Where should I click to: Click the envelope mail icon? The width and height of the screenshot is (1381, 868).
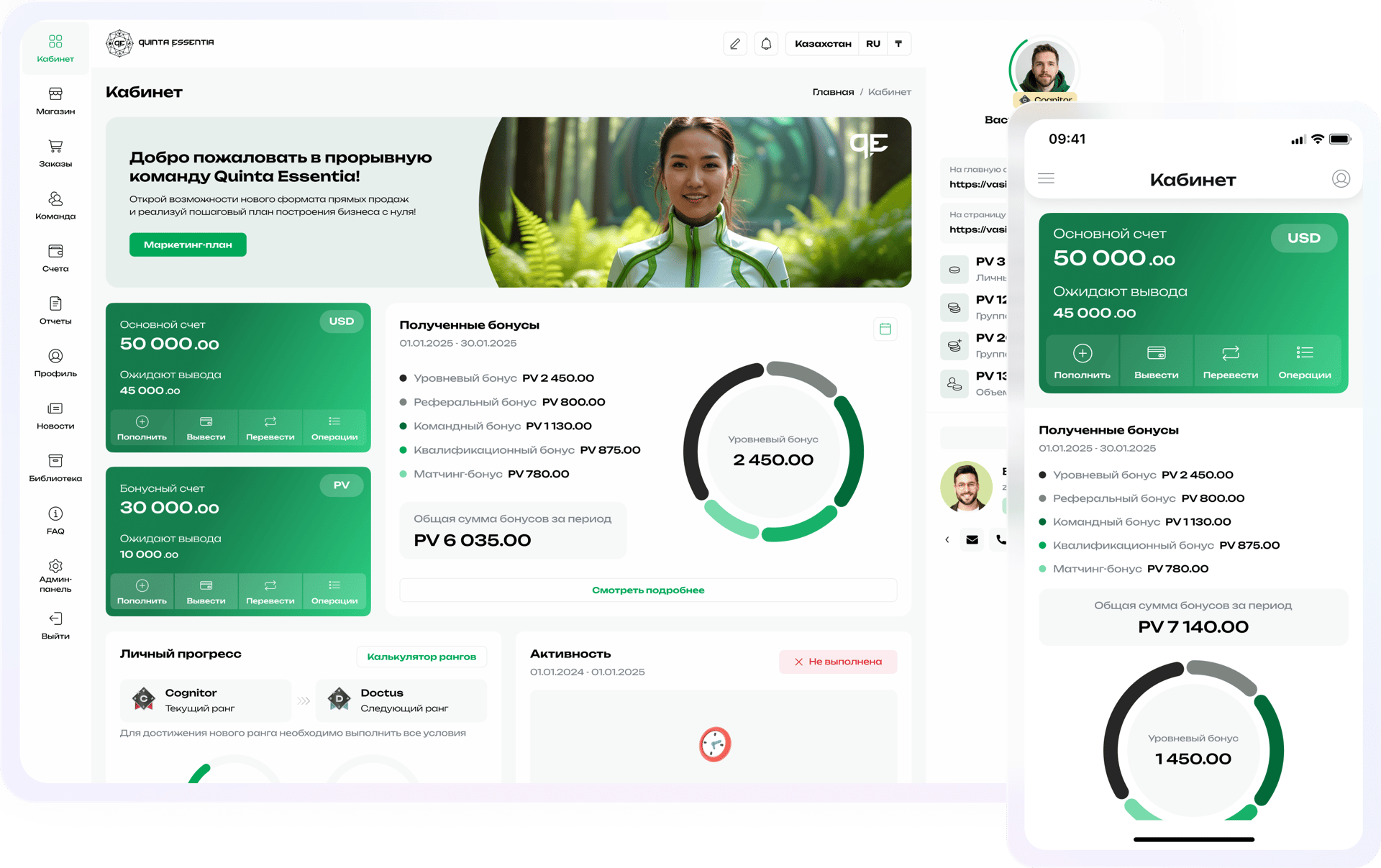tap(972, 539)
